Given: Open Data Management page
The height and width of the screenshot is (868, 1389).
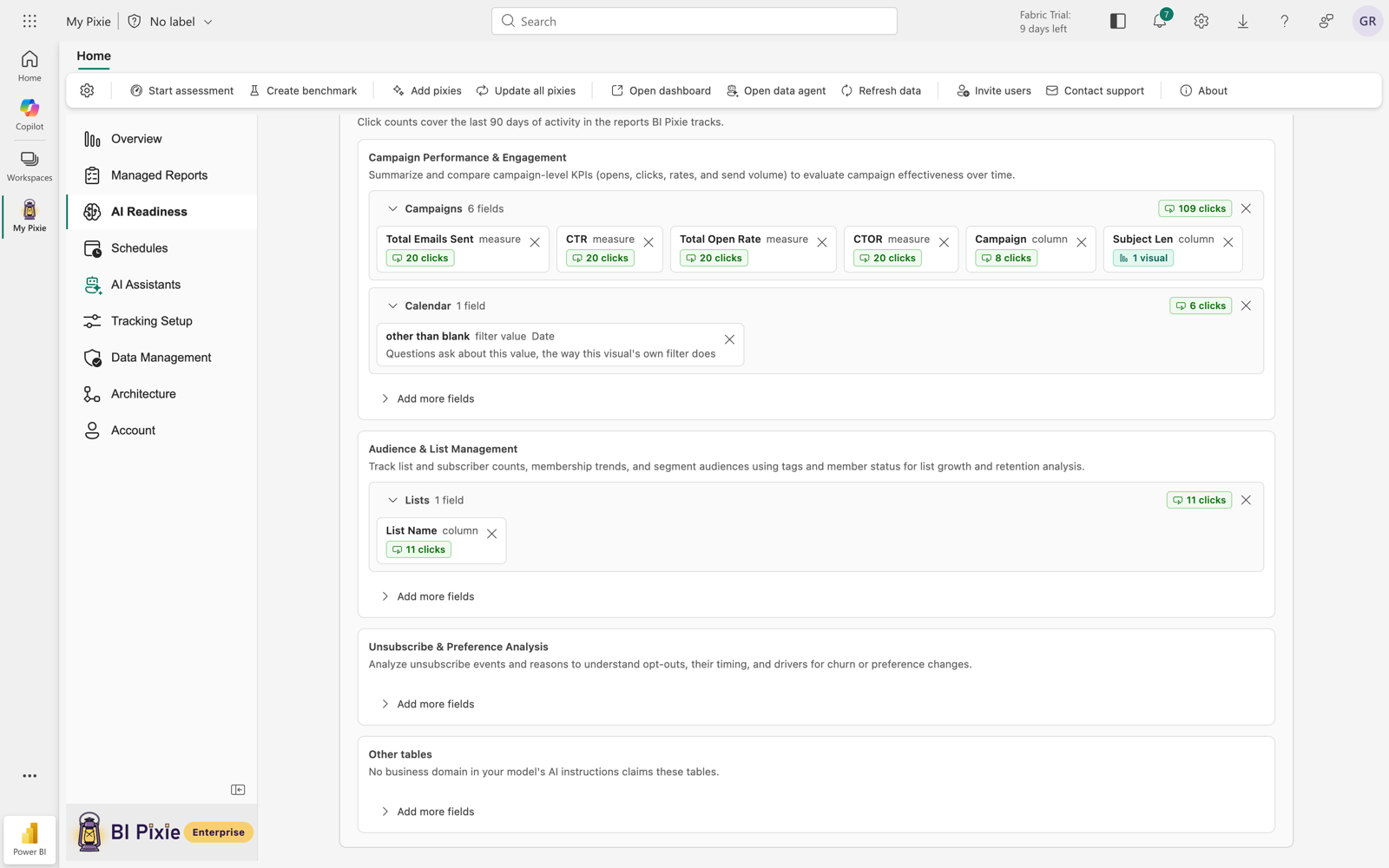Looking at the screenshot, I should point(161,358).
